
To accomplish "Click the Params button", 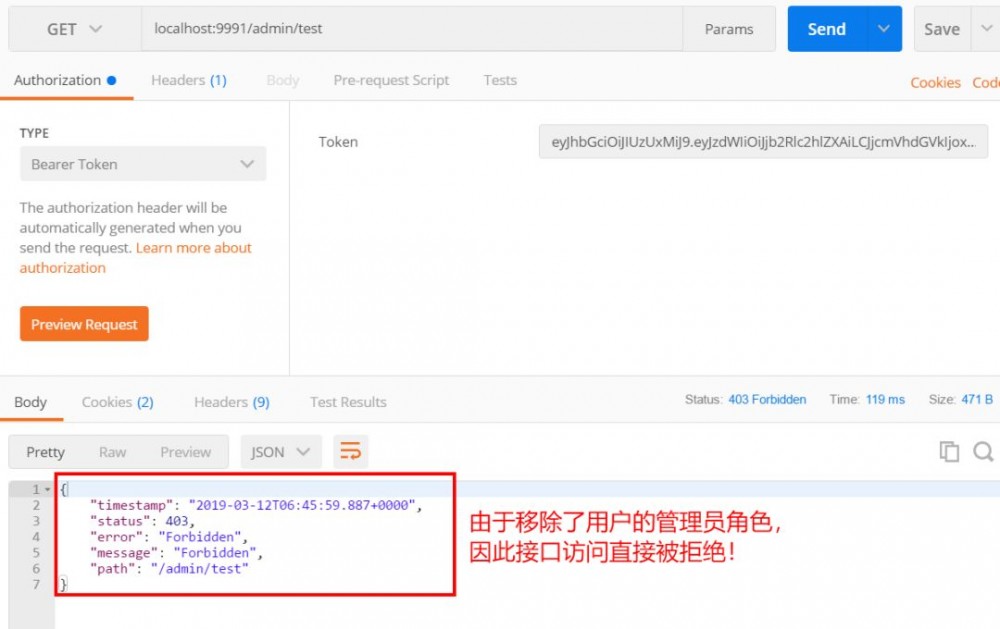I will coord(730,29).
